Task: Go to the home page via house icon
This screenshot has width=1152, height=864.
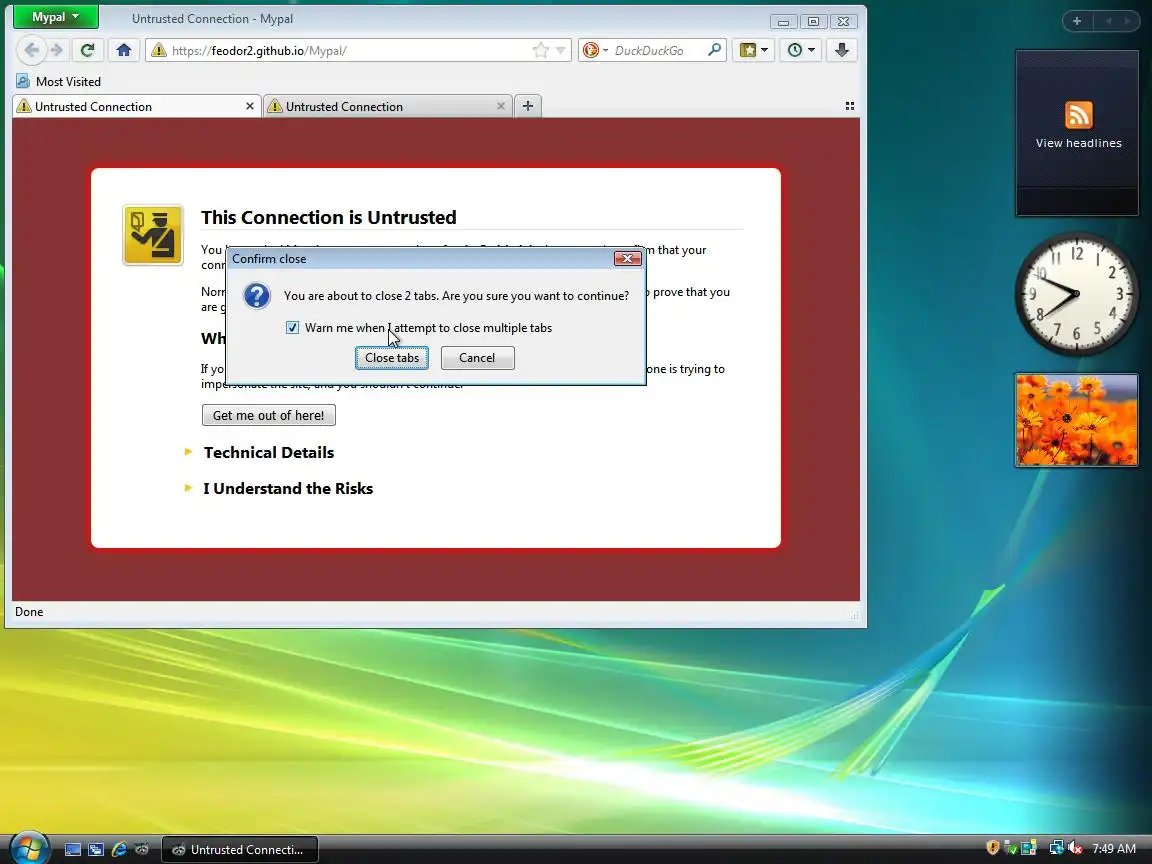Action: click(x=123, y=50)
